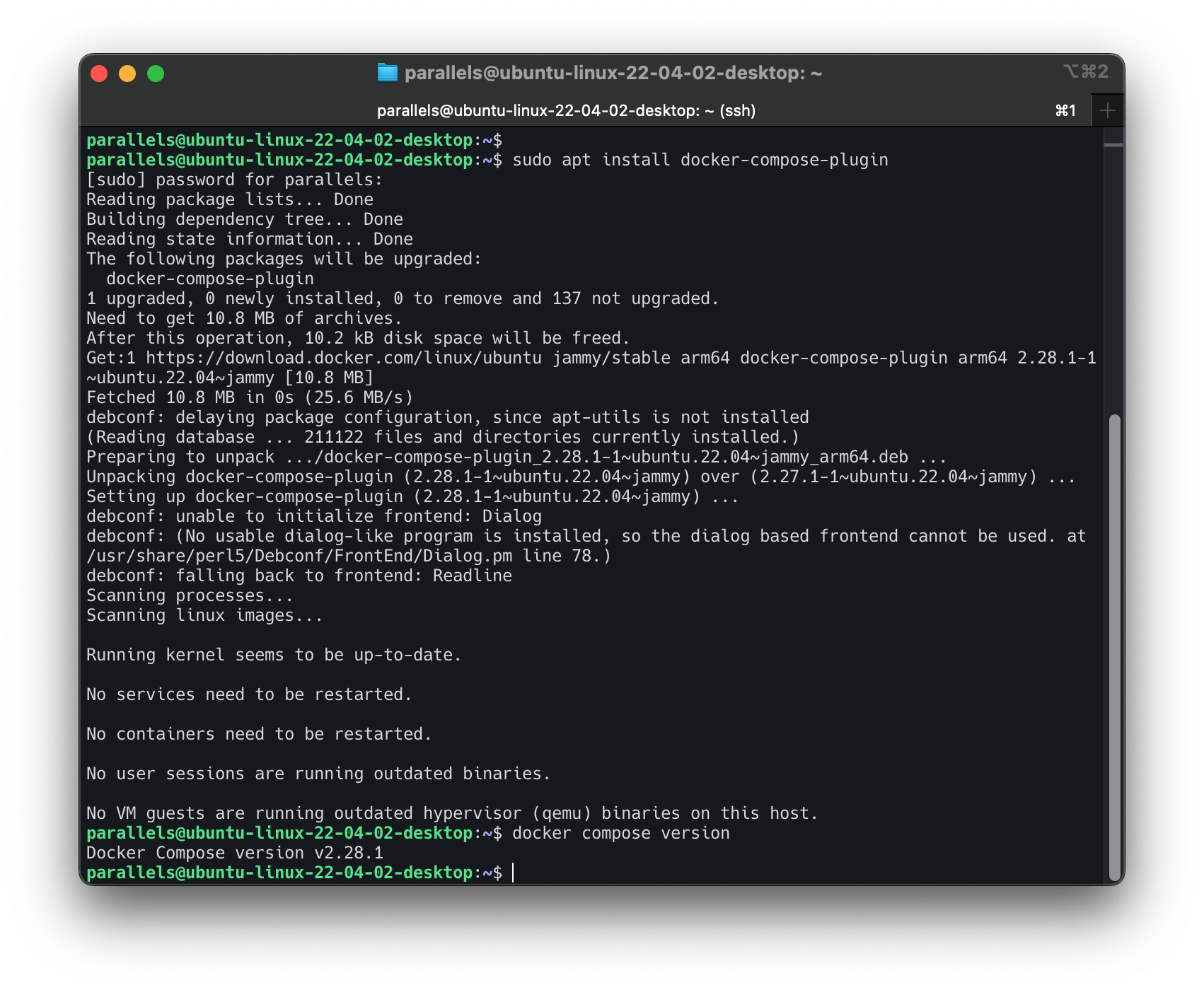Click 'The following packages will be upgraded:' line

pyautogui.click(x=284, y=259)
